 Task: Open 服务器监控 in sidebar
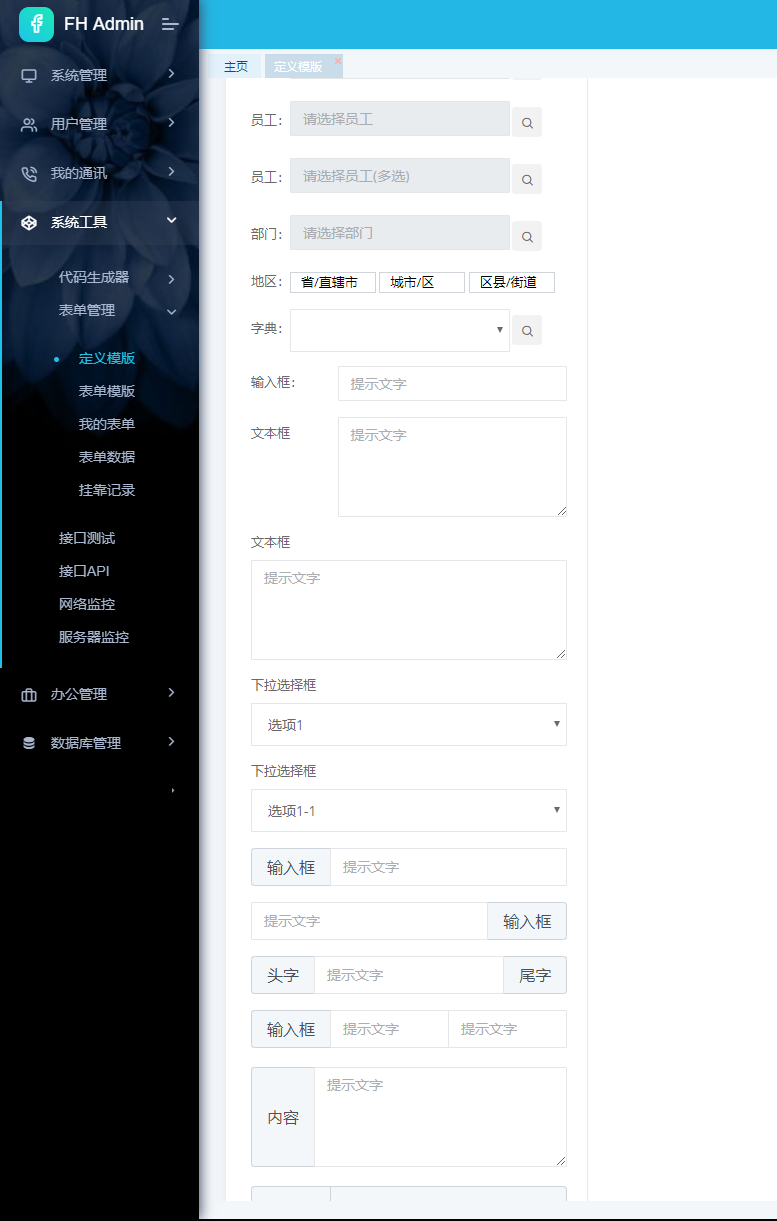click(94, 638)
